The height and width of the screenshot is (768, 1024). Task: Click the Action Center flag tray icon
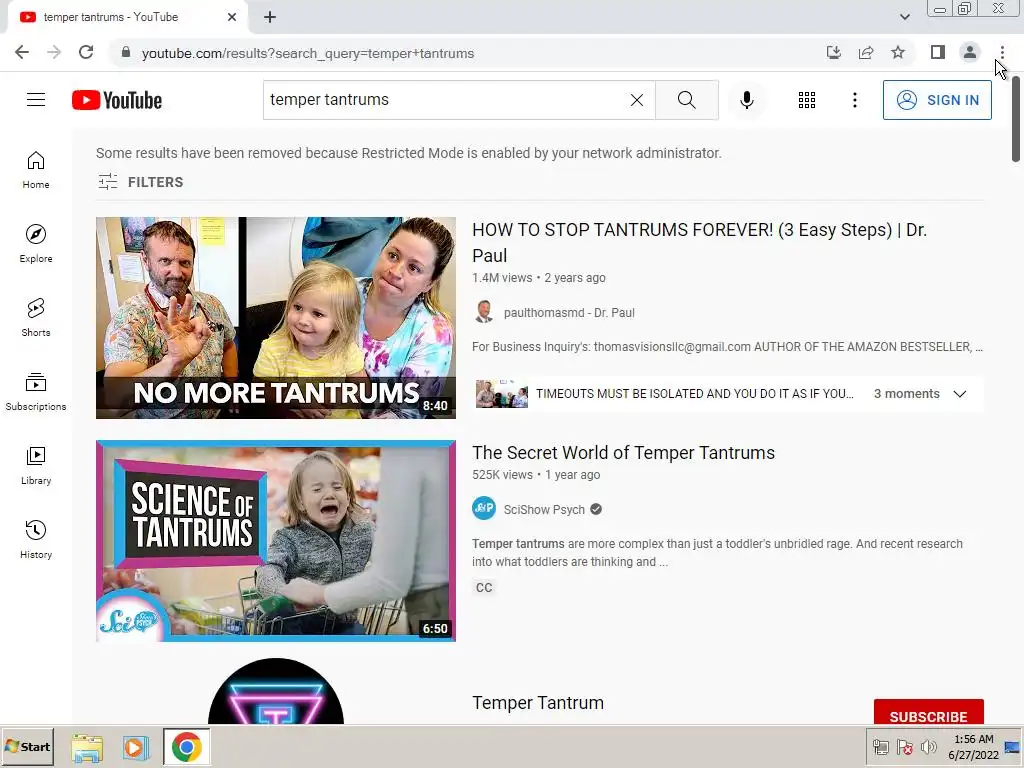click(904, 747)
